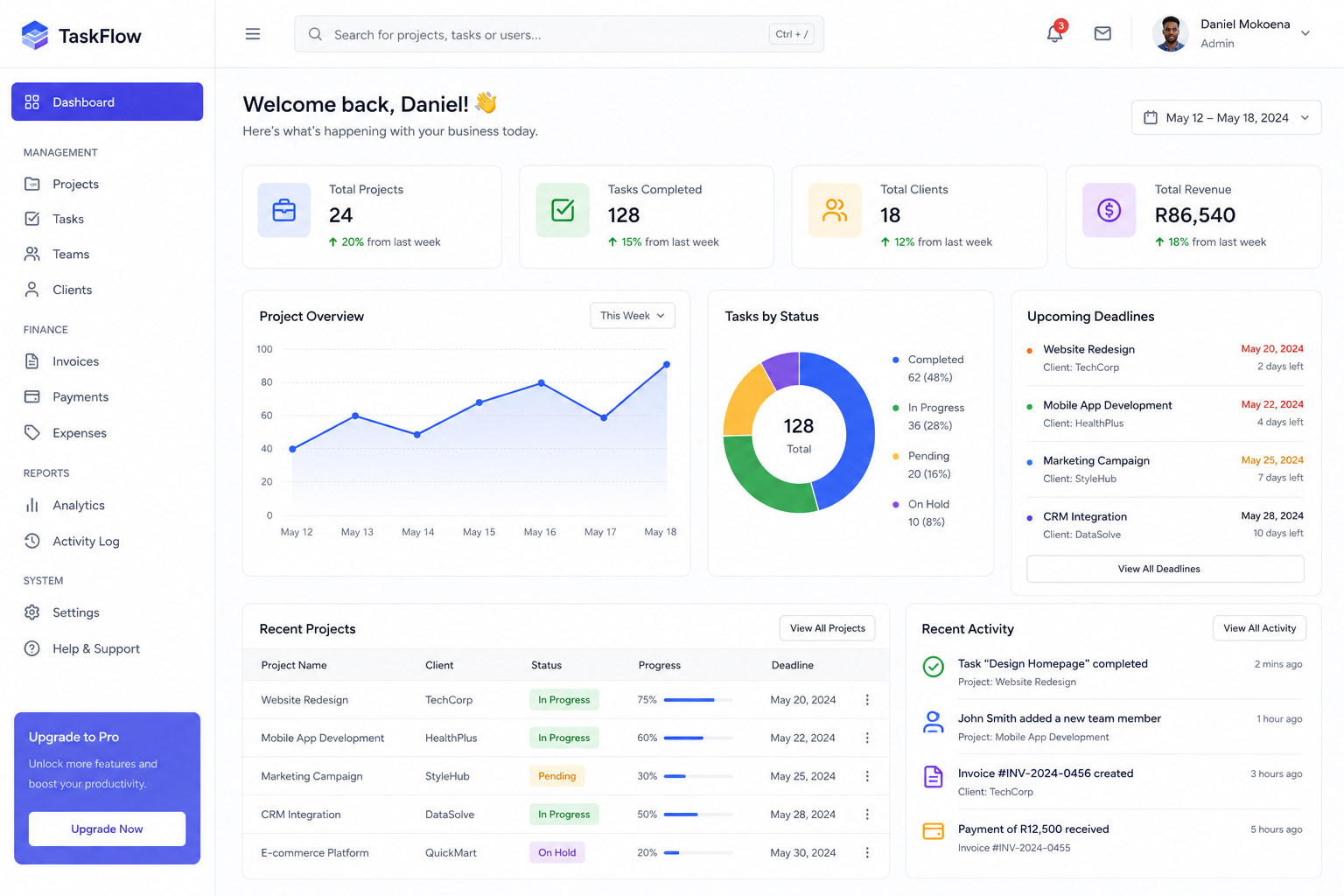The image size is (1344, 896).
Task: Open Help & Support in sidebar
Action: pos(107,648)
